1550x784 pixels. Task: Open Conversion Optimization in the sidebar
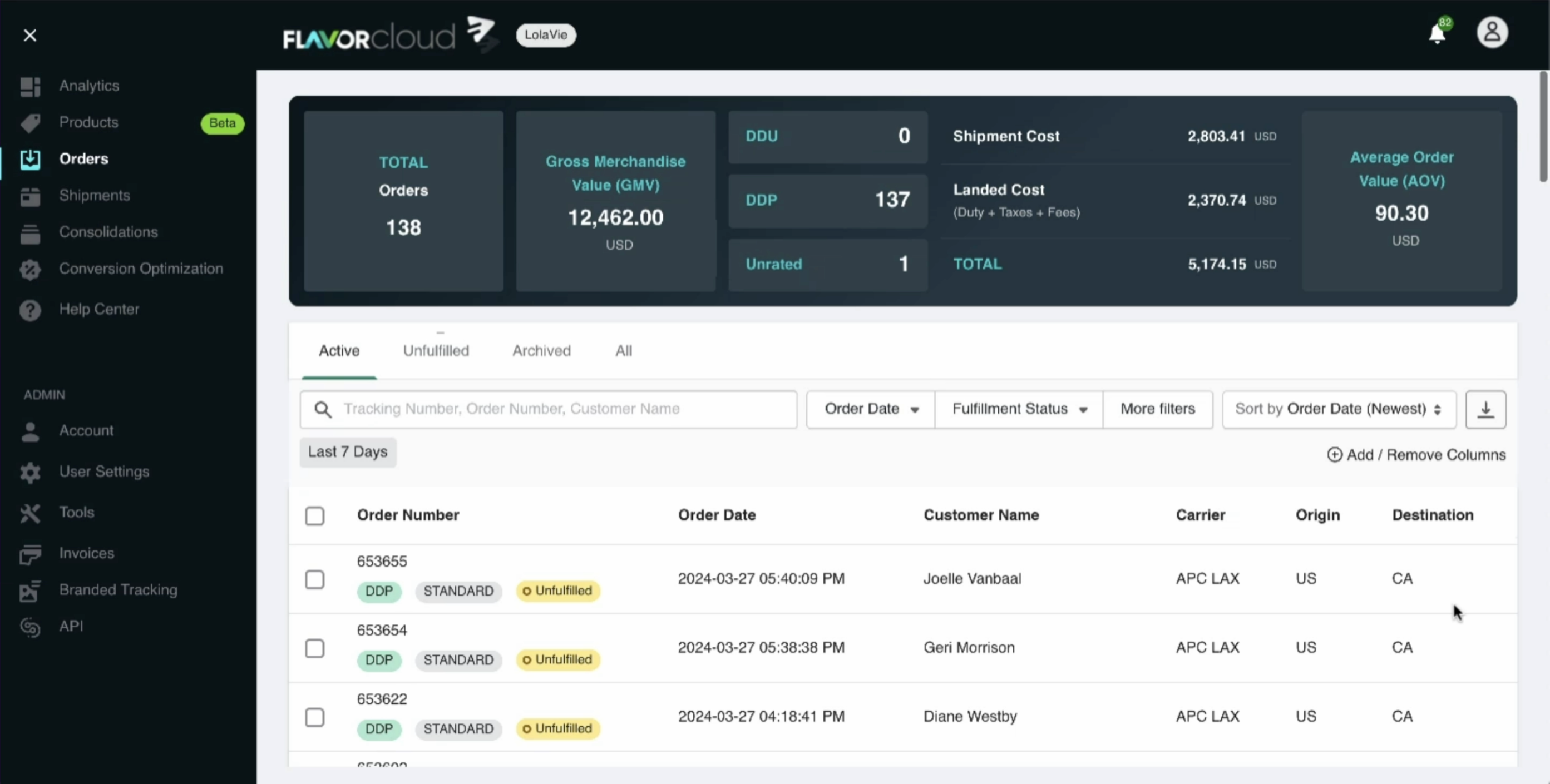coord(141,269)
